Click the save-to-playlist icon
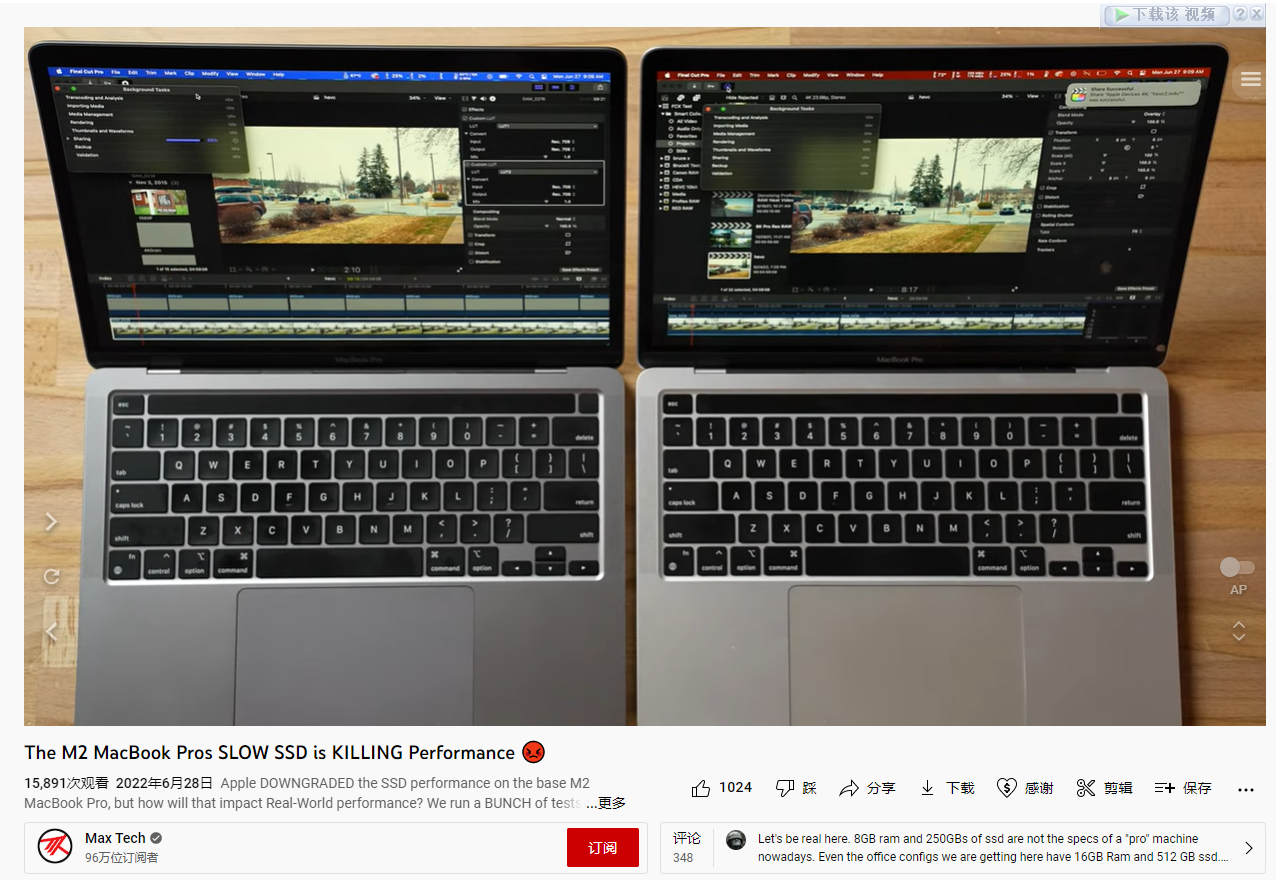 coord(1164,788)
